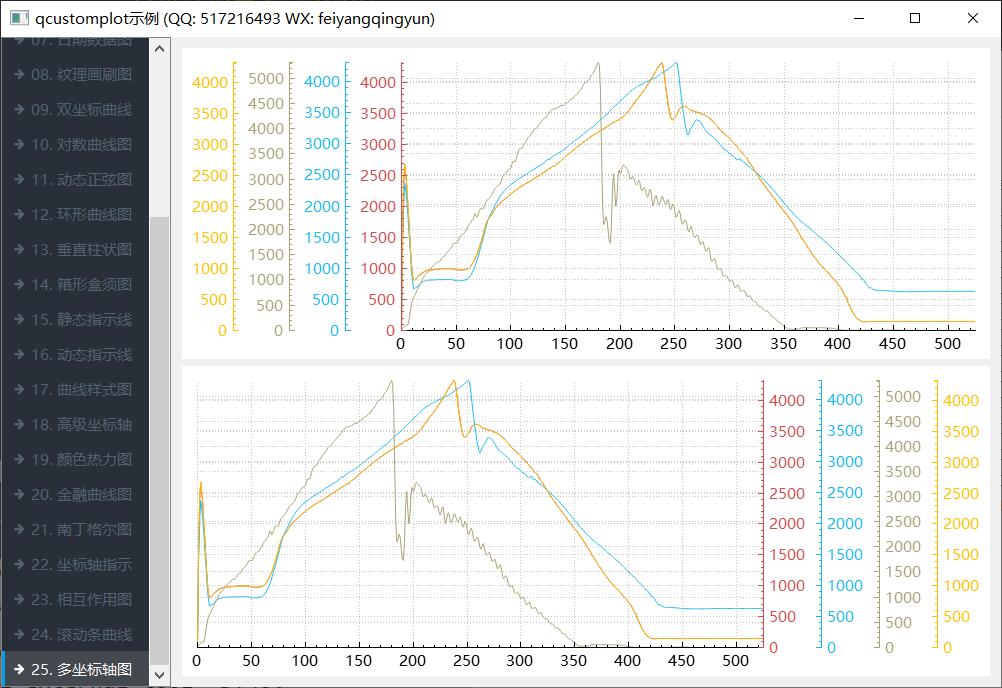Click the sidebar scrollbar up arrow

[159, 47]
